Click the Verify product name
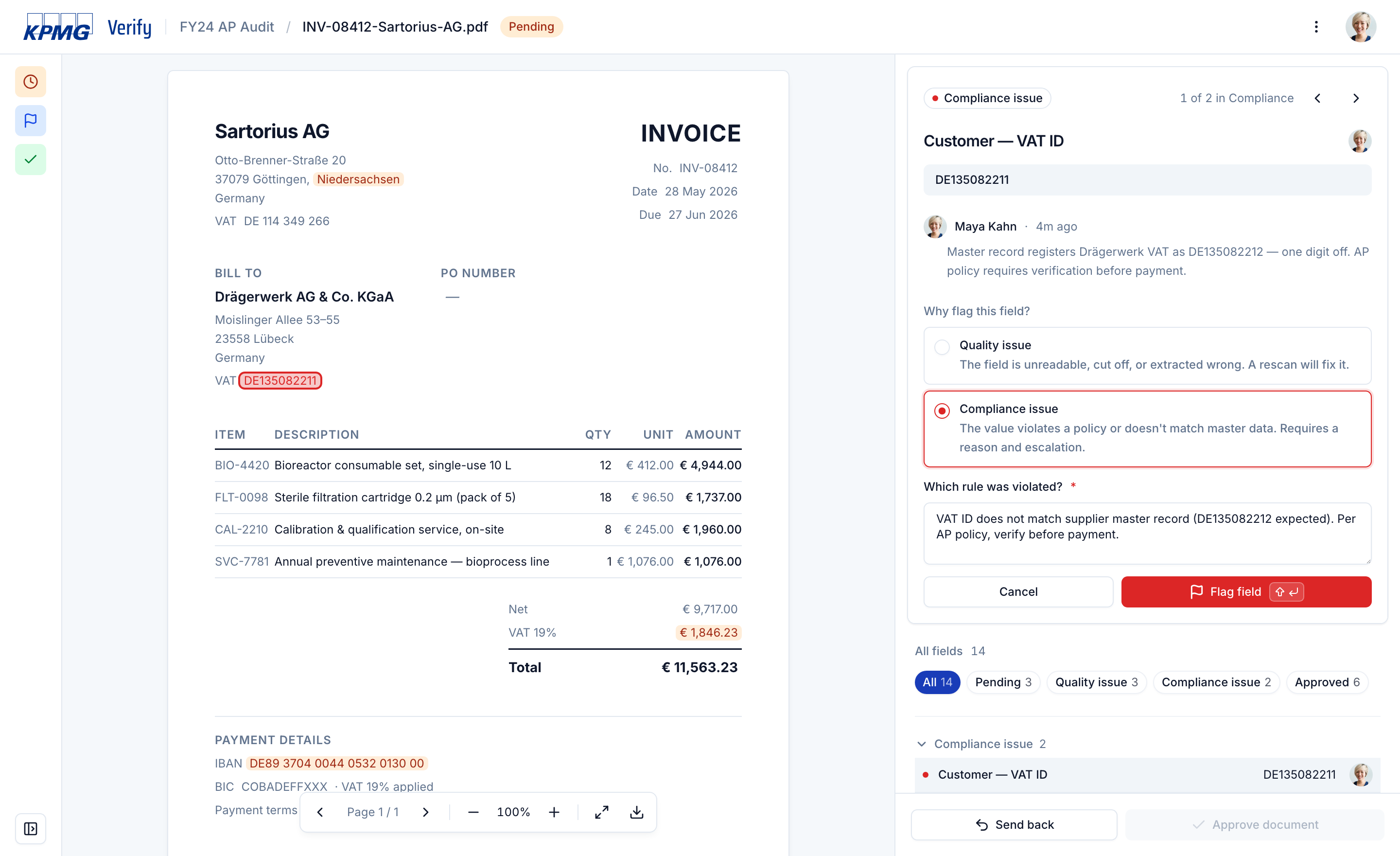1400x856 pixels. 129,27
